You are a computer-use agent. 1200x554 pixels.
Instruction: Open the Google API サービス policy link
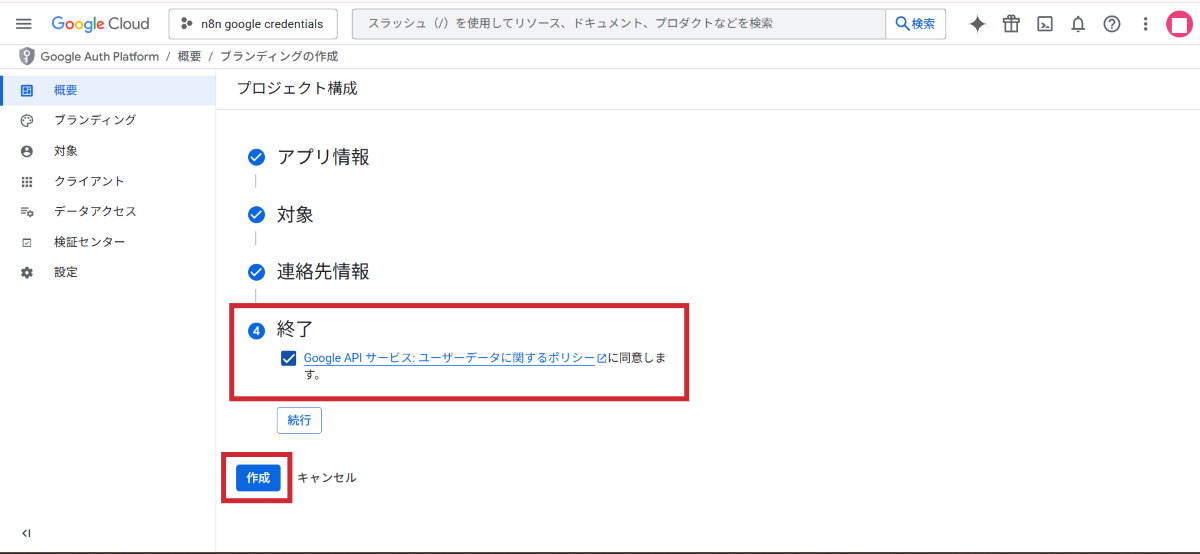[x=449, y=358]
